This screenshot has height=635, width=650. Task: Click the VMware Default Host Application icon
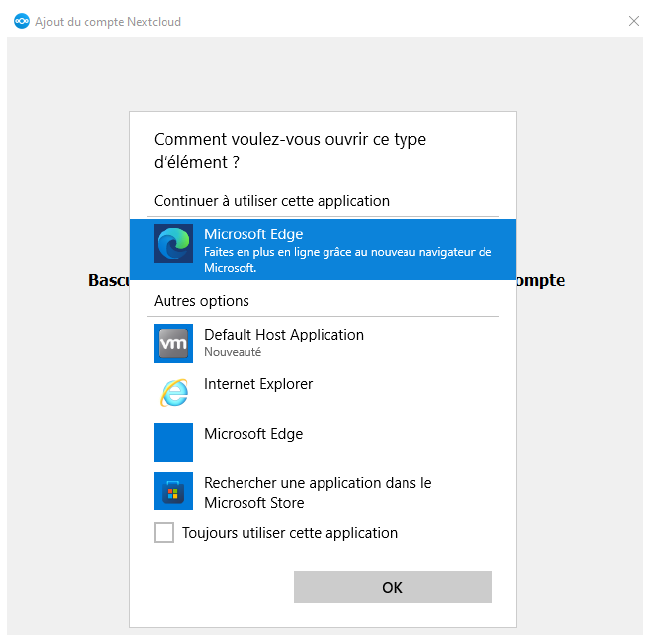click(x=173, y=344)
